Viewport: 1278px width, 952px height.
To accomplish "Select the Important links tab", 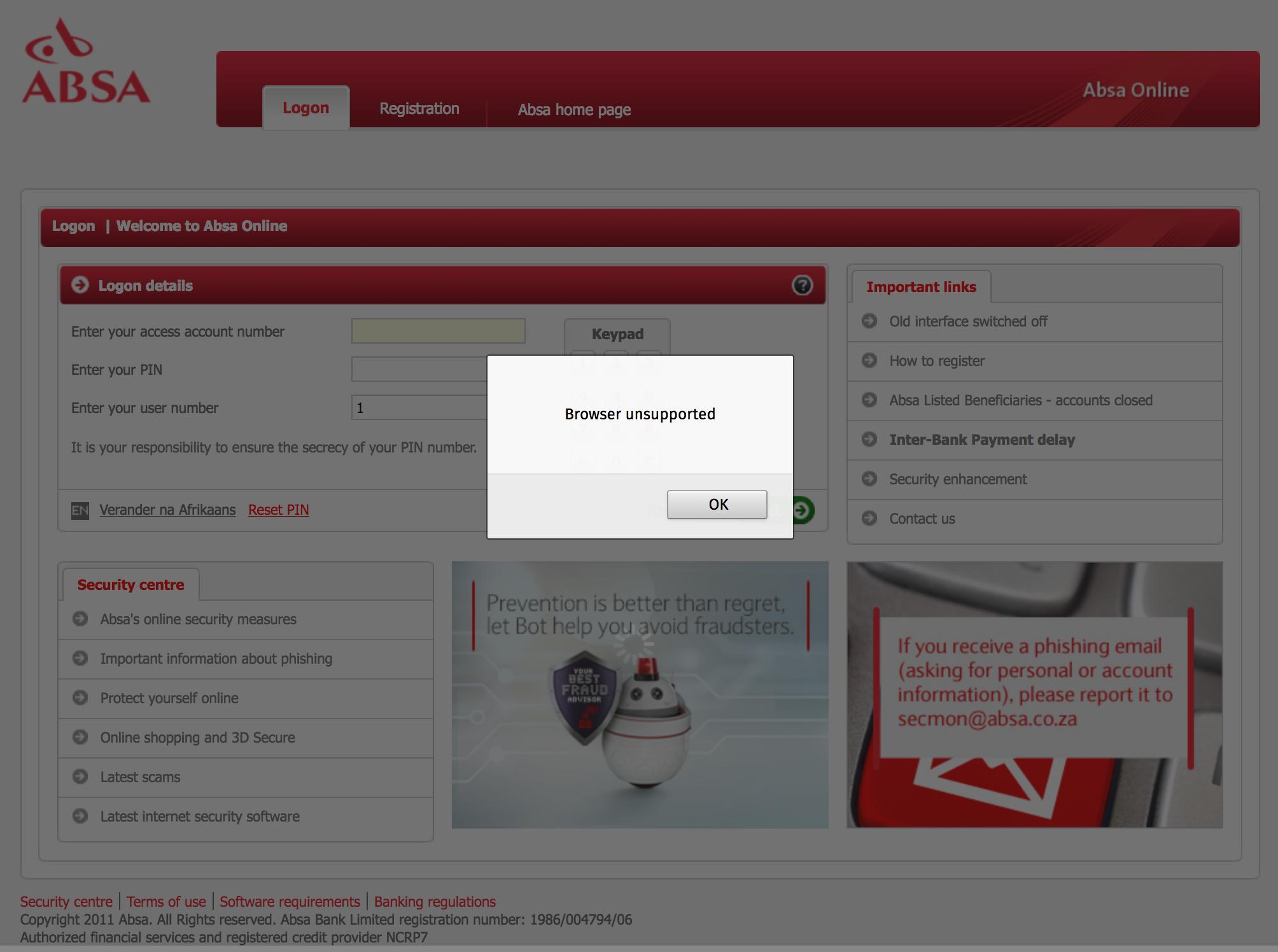I will click(x=921, y=287).
